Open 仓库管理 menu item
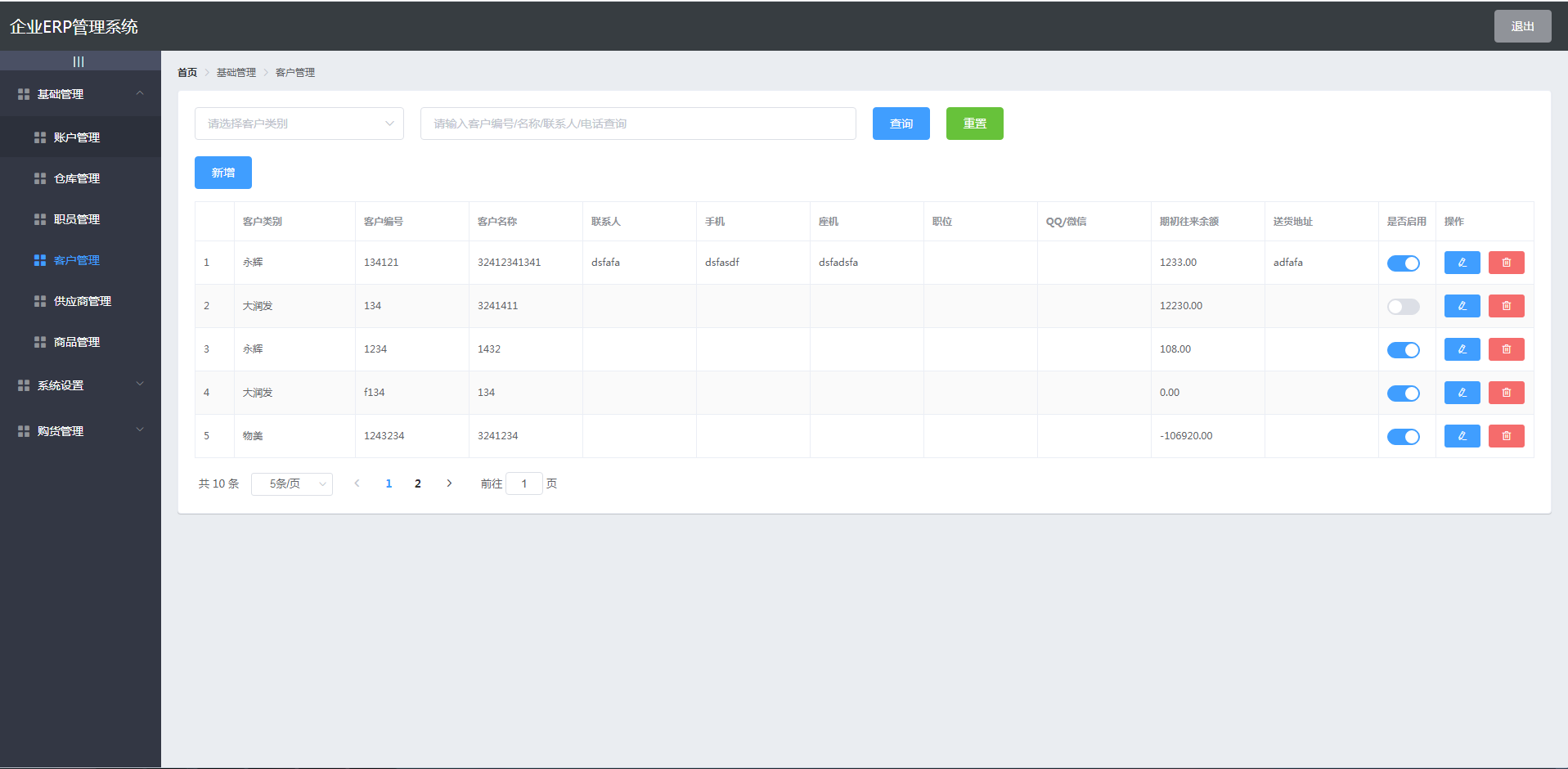 click(80, 178)
